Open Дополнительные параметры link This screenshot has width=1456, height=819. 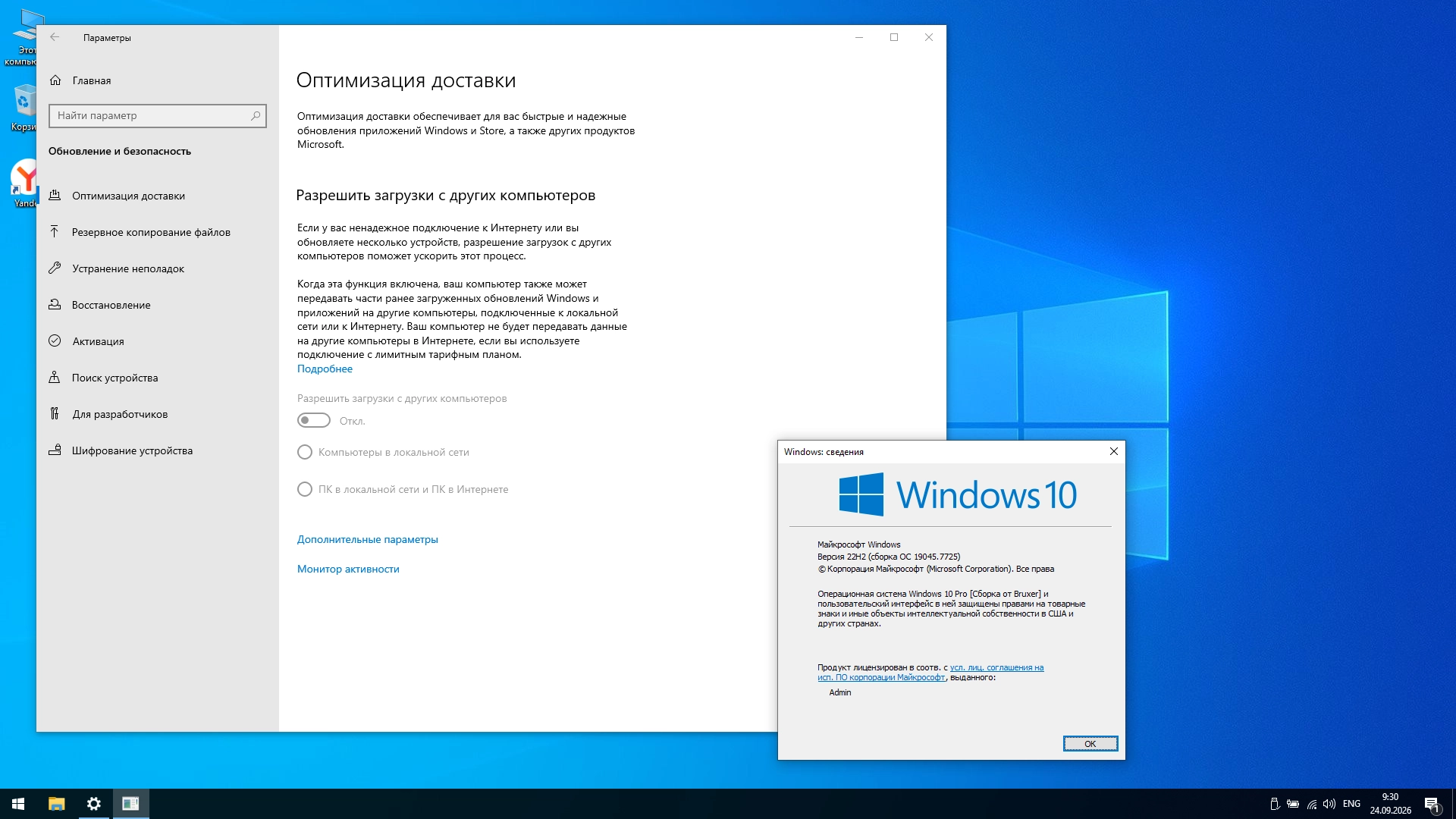[368, 540]
